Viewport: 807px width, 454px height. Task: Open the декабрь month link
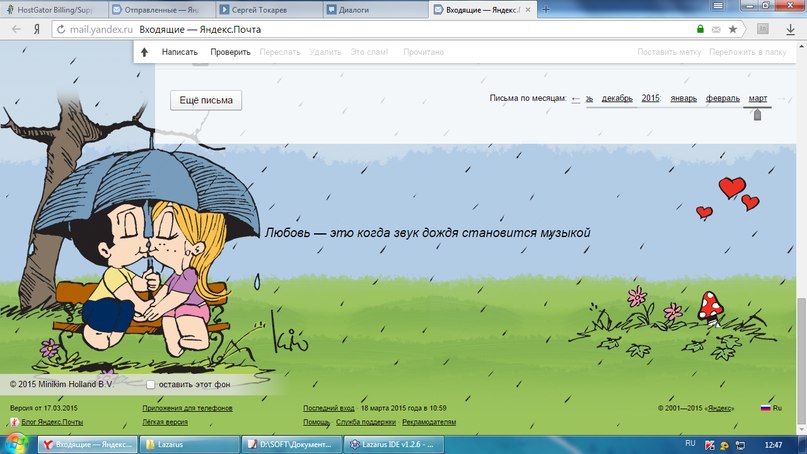coord(617,98)
